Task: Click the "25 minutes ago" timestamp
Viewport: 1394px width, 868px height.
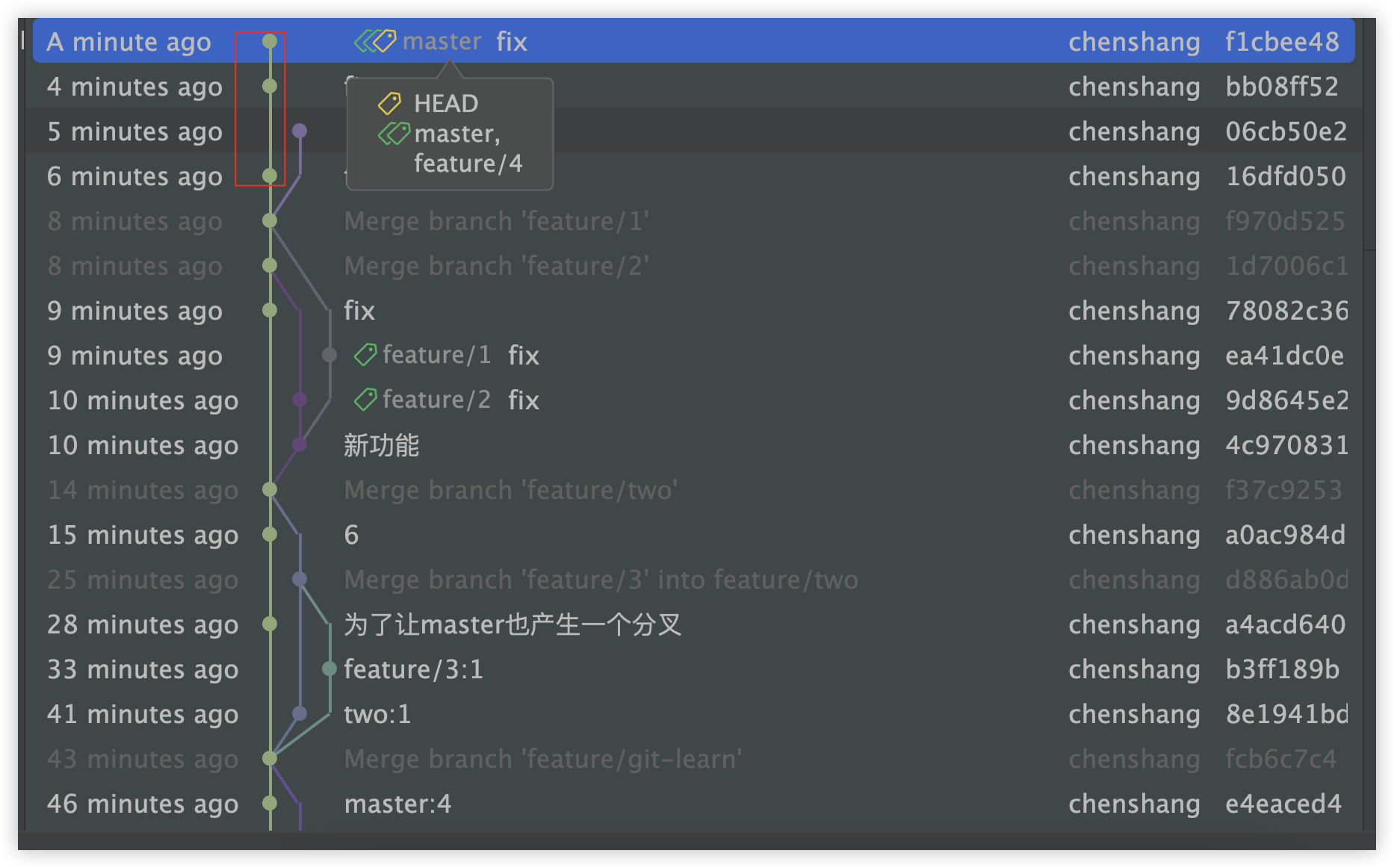Action: (x=143, y=580)
